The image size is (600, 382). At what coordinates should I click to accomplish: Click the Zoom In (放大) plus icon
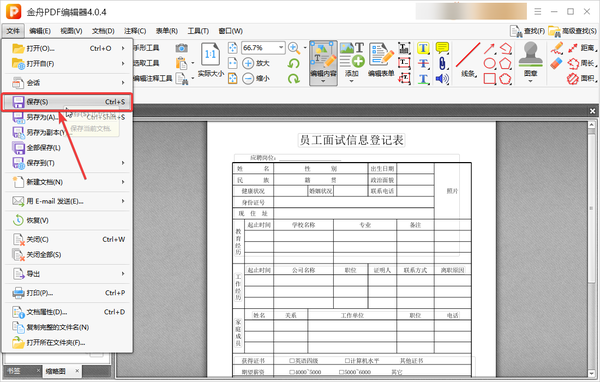tap(248, 63)
